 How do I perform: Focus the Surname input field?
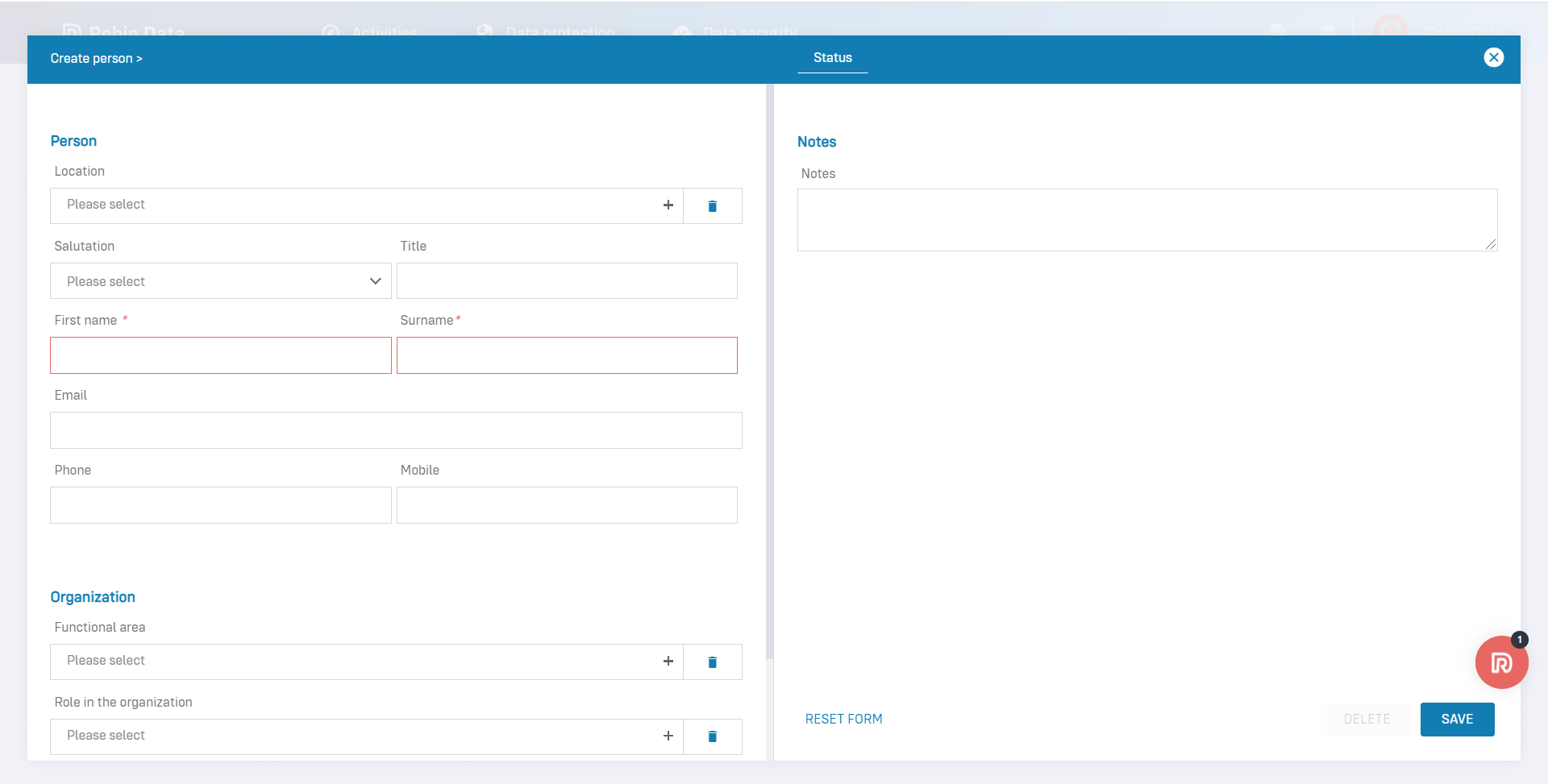pos(567,355)
